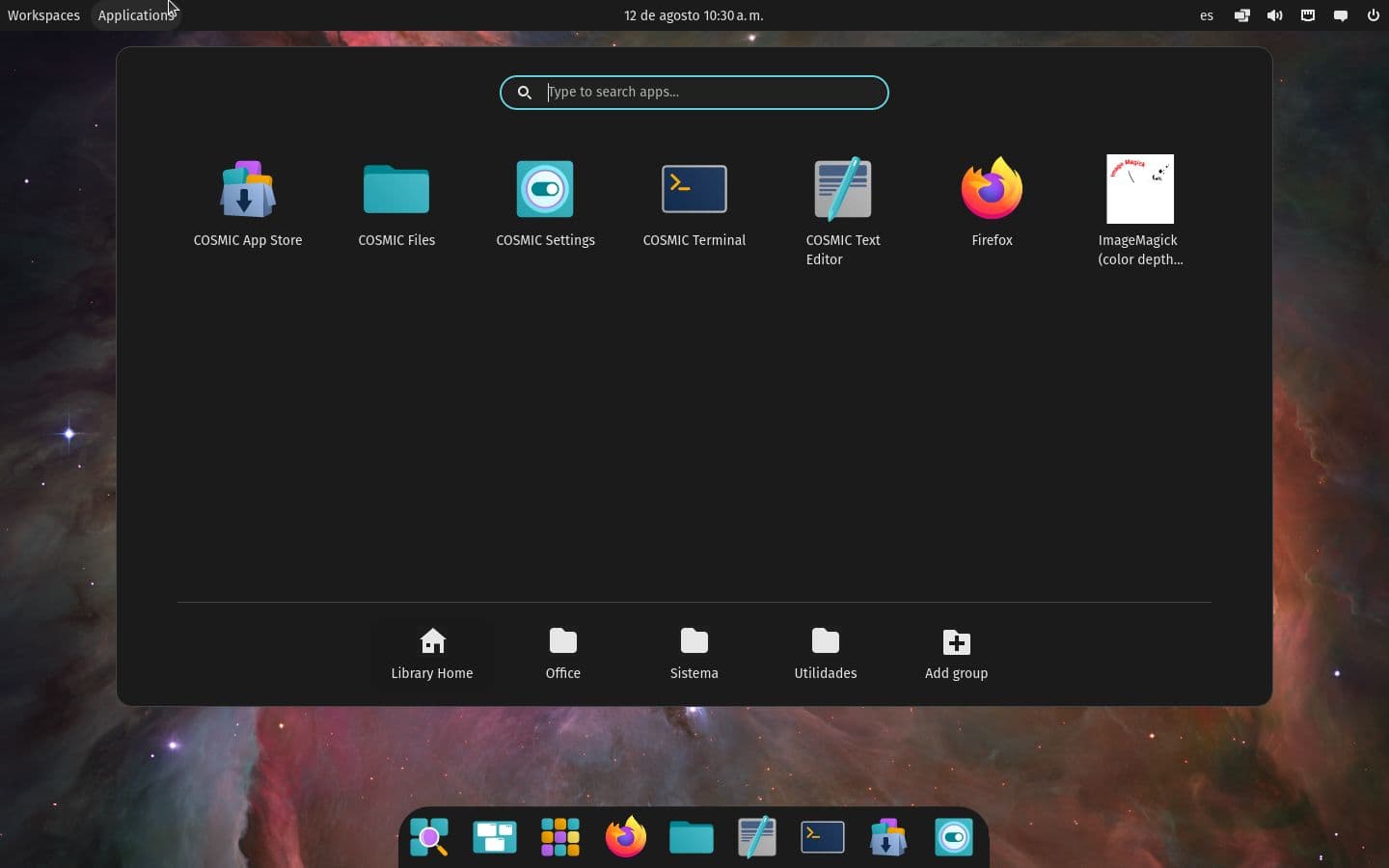
Task: Launch Firefox from the app library
Action: (x=992, y=204)
